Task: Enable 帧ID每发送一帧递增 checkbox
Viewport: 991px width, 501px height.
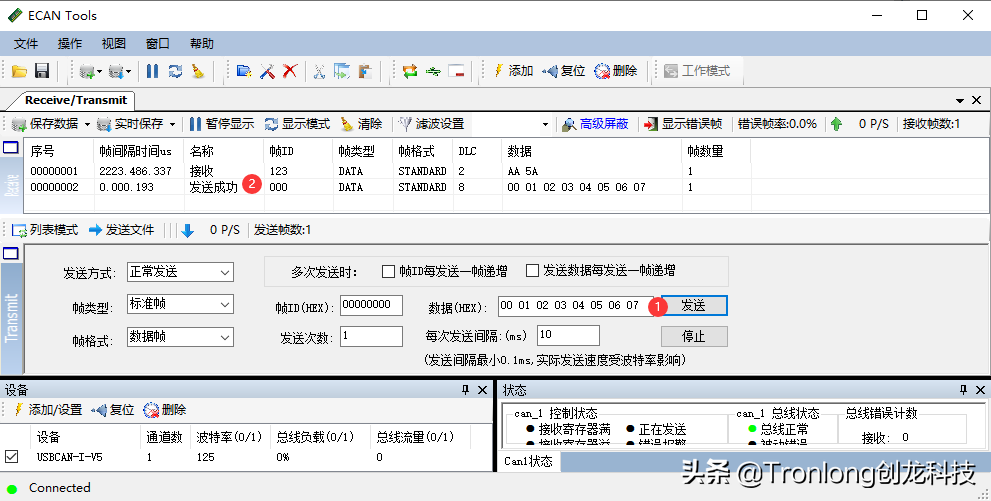Action: coord(389,271)
